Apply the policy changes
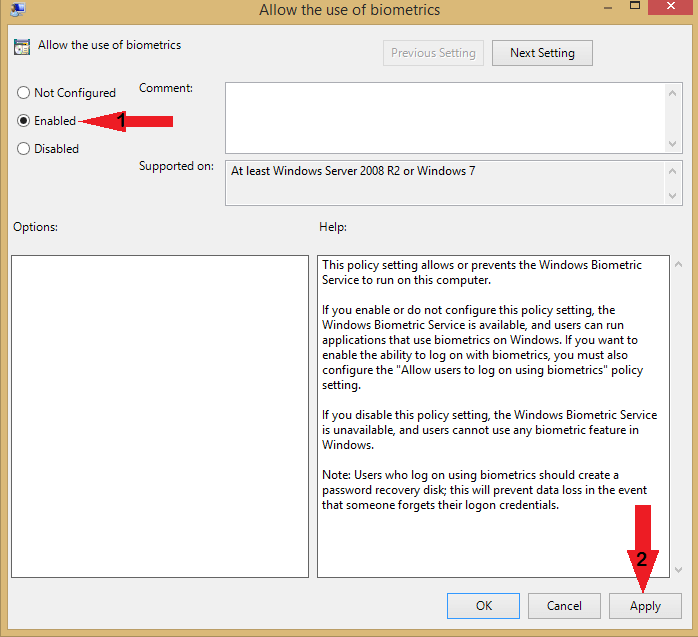Viewport: 698px width, 637px height. coord(645,605)
